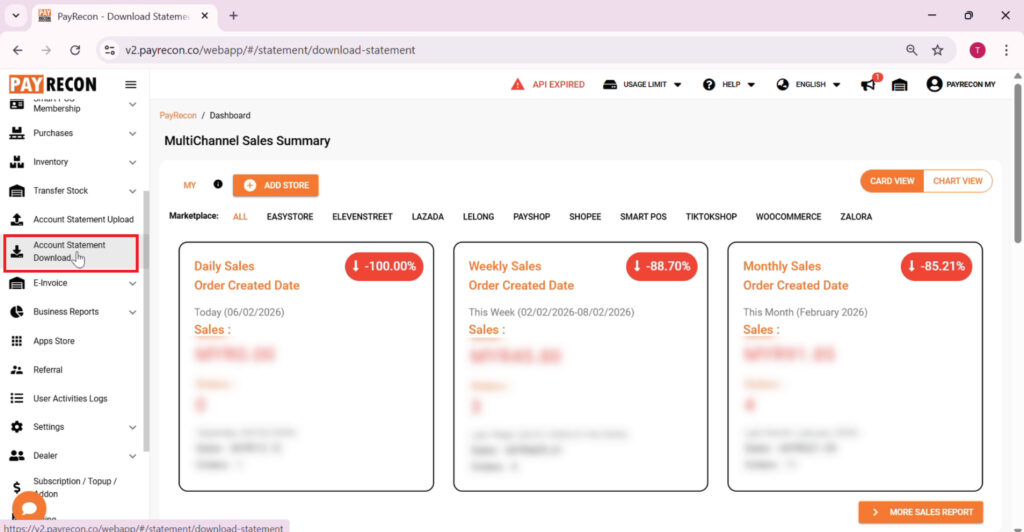Click the Settings gear icon in sidebar
Screen dimensions: 1024x532
pos(17,427)
